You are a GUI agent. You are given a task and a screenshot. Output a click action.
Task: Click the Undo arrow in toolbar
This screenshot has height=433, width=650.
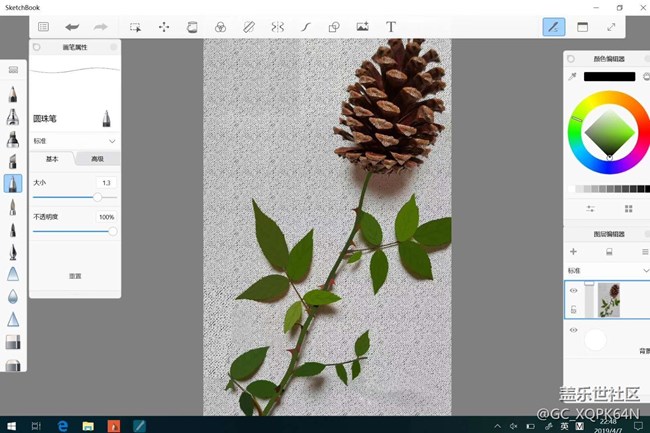72,27
